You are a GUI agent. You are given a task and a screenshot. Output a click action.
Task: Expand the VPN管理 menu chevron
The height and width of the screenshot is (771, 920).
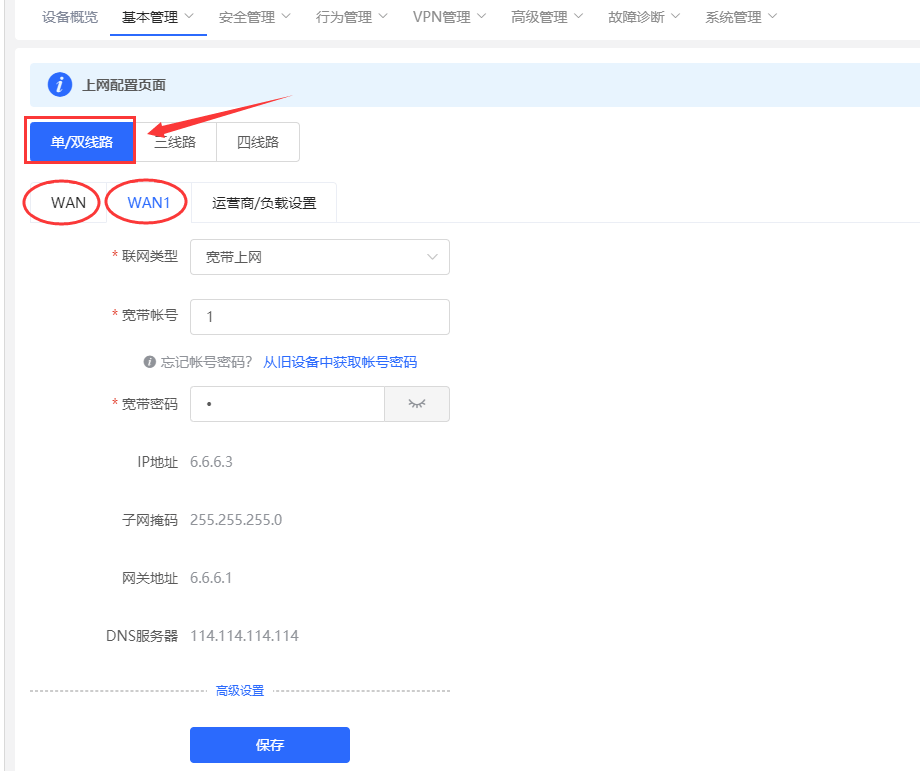pyautogui.click(x=481, y=17)
